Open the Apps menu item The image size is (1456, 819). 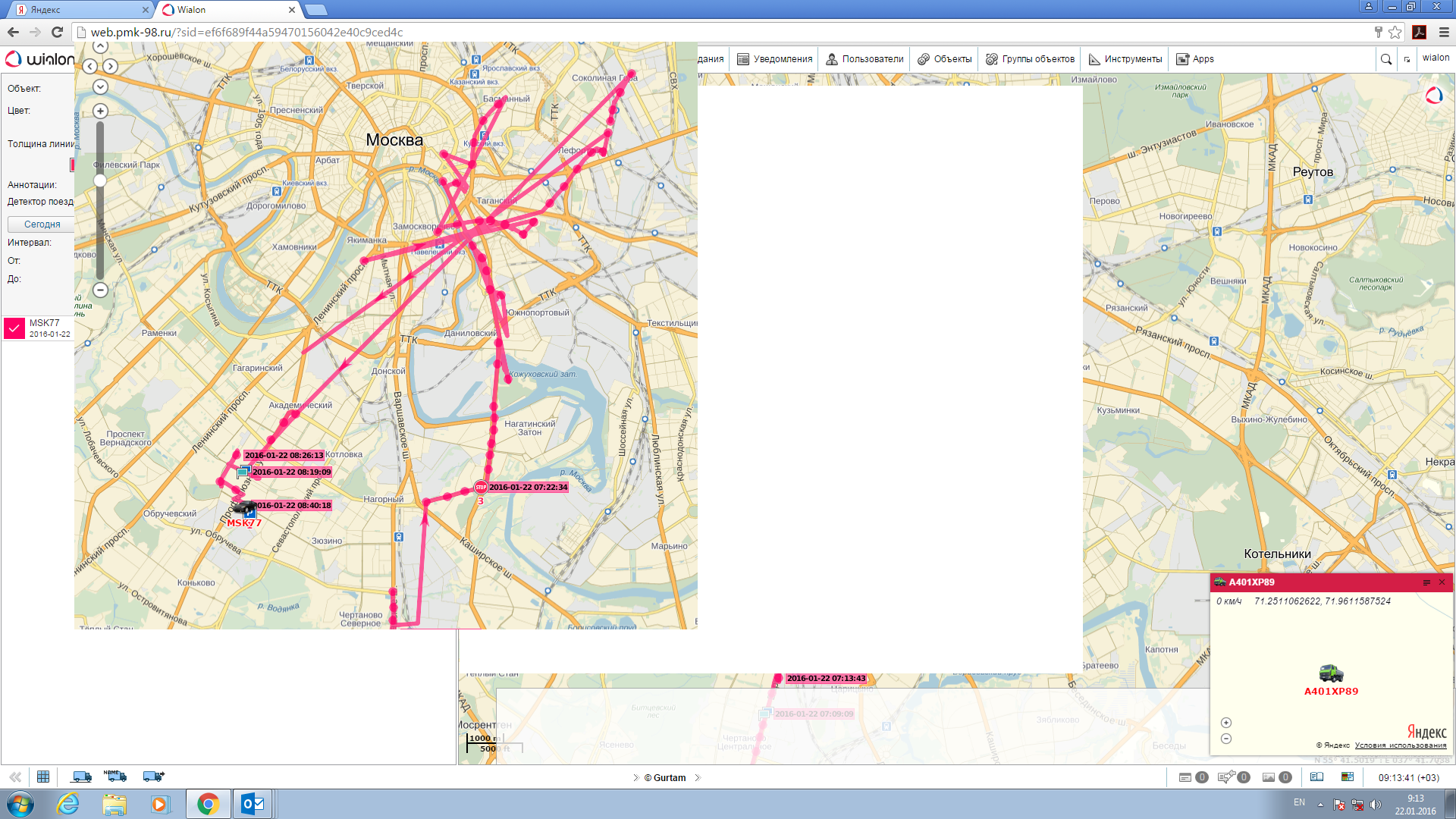pyautogui.click(x=1195, y=59)
